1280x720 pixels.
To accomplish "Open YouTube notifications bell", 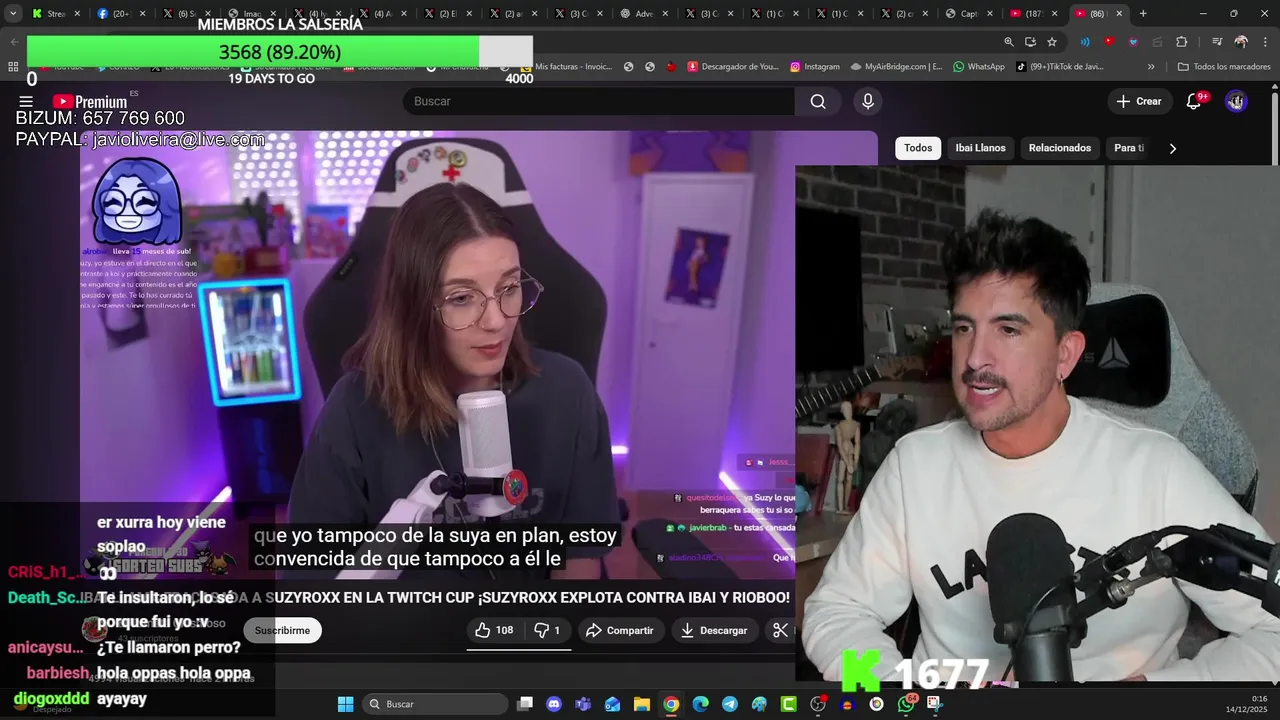I will [1194, 101].
